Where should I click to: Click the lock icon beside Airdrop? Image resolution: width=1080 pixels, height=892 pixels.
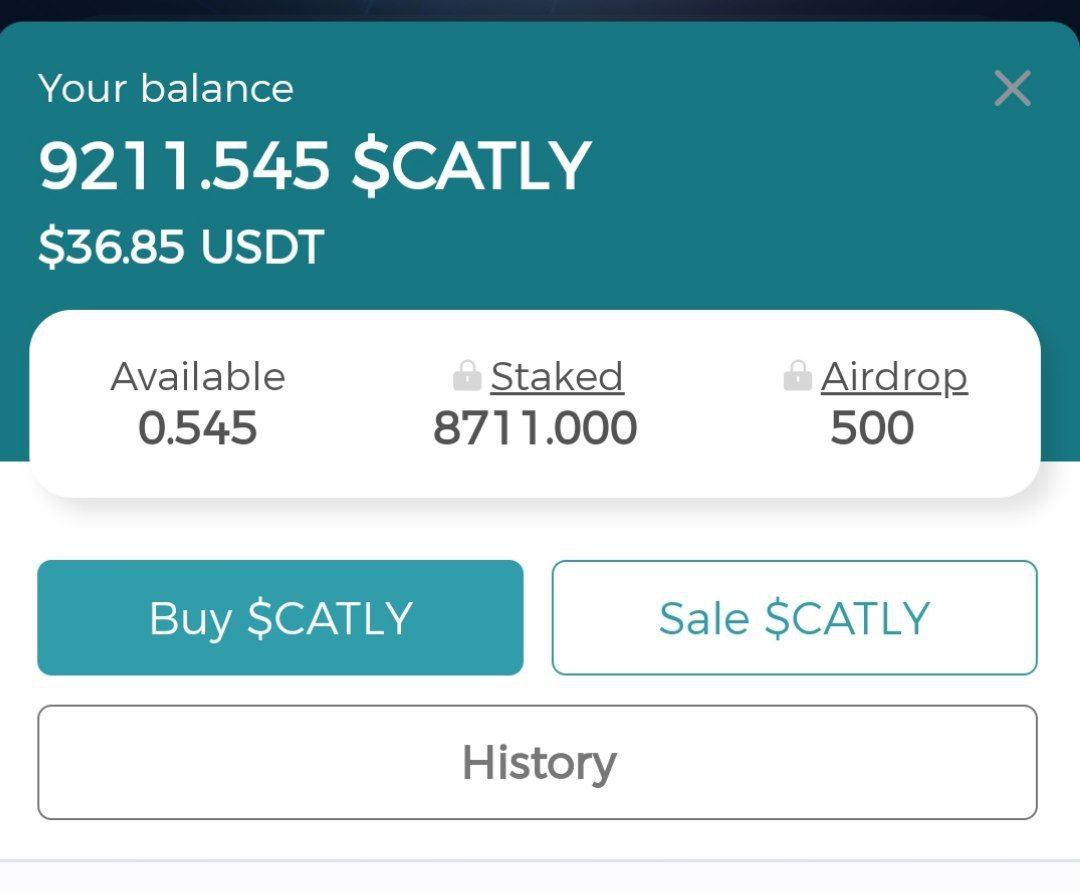[x=798, y=375]
